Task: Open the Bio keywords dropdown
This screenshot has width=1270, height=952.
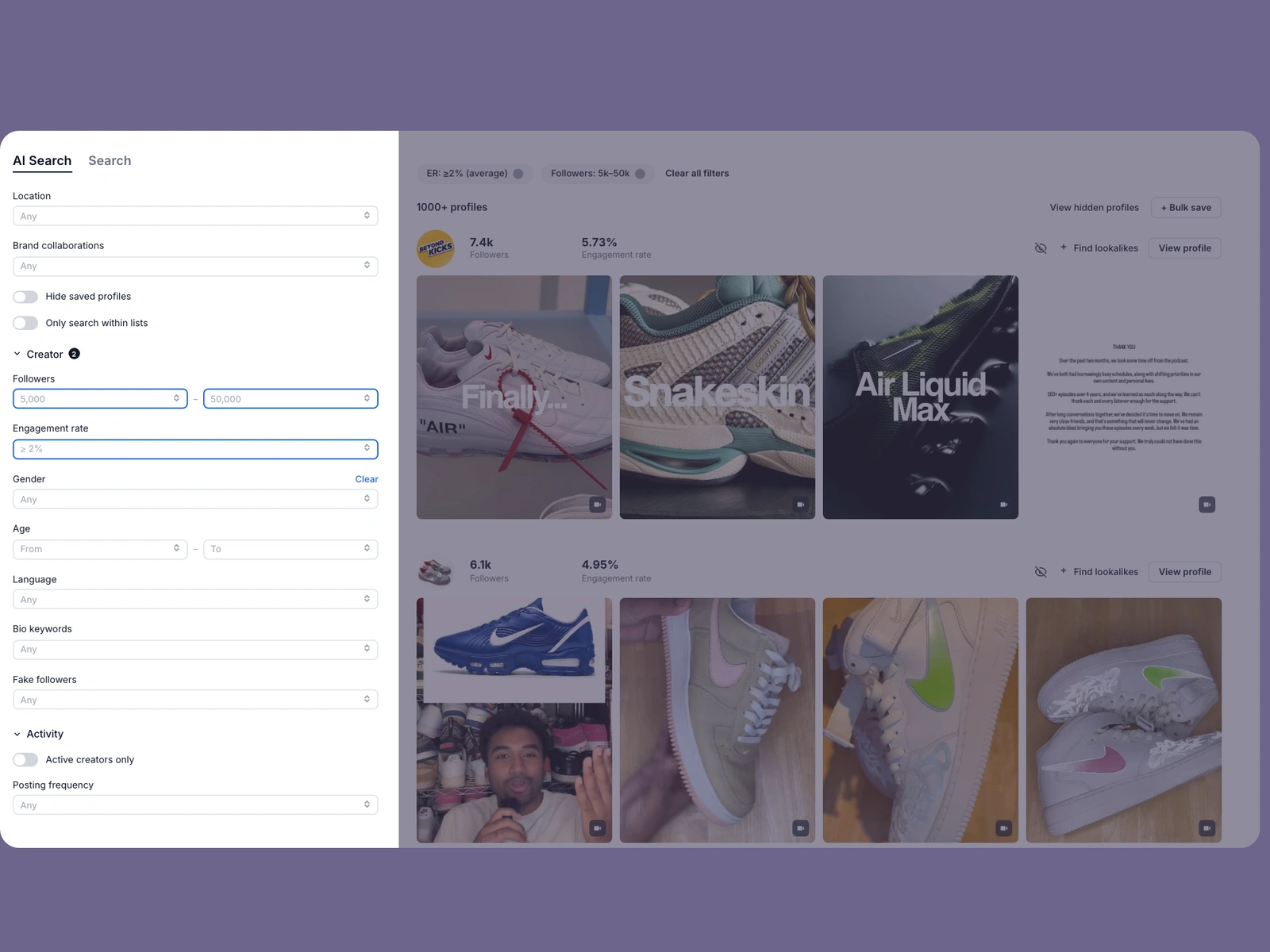Action: point(195,649)
